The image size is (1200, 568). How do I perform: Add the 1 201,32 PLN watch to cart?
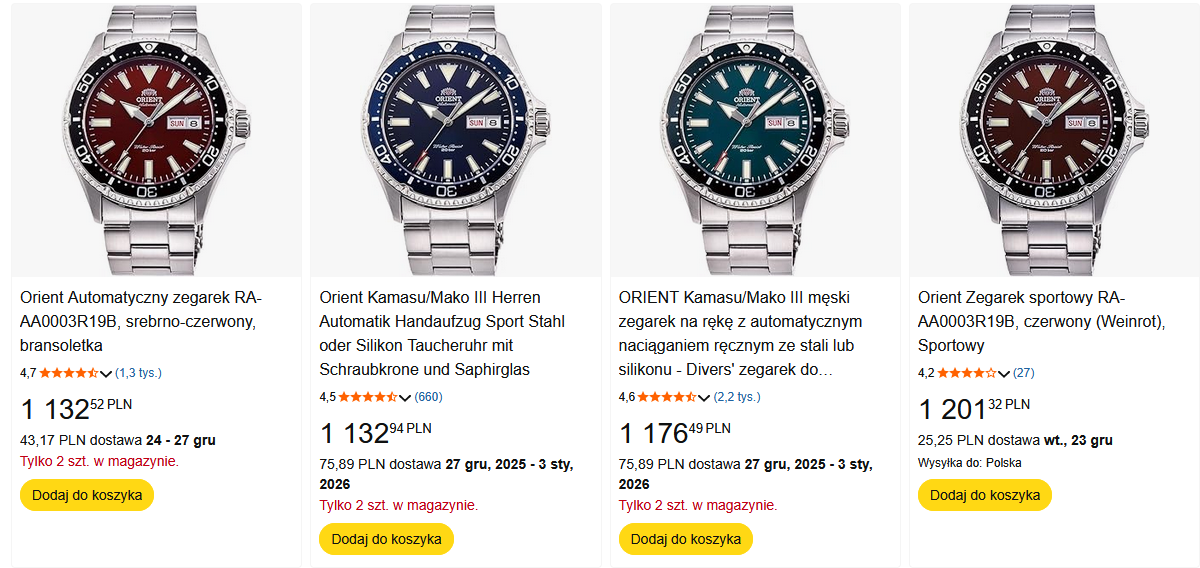click(985, 495)
